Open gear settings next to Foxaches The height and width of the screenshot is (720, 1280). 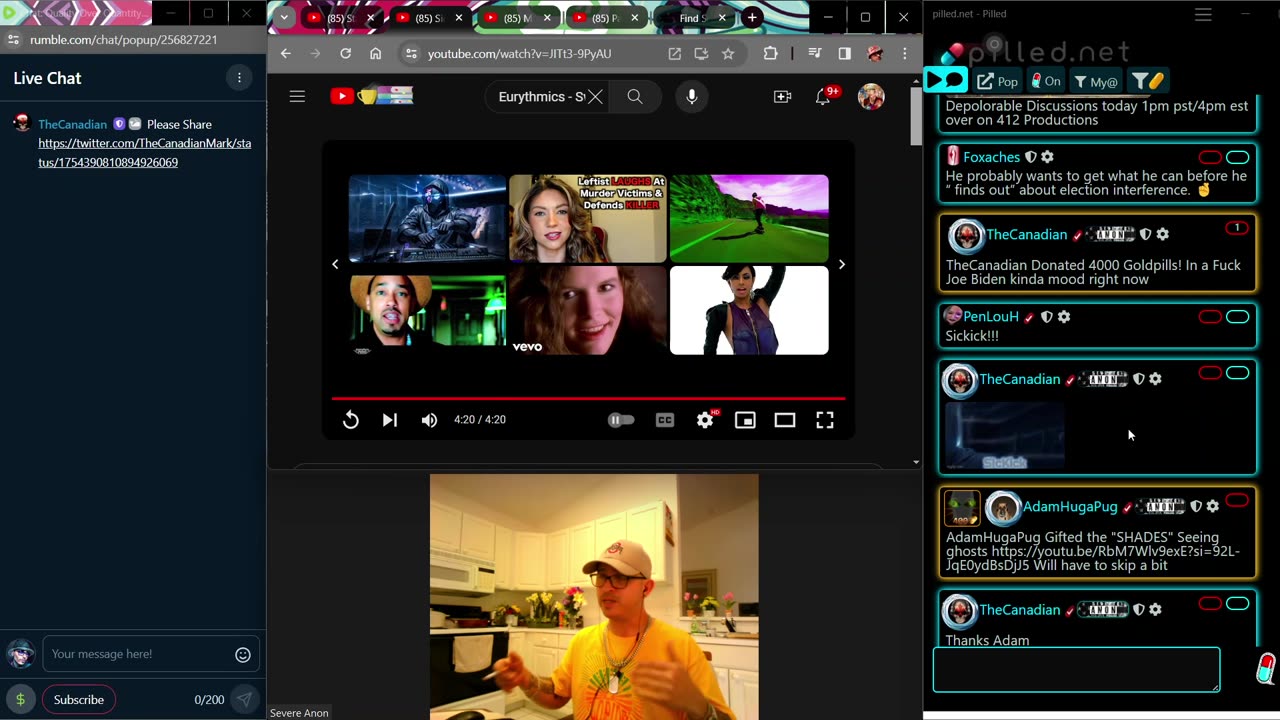[x=1047, y=157]
